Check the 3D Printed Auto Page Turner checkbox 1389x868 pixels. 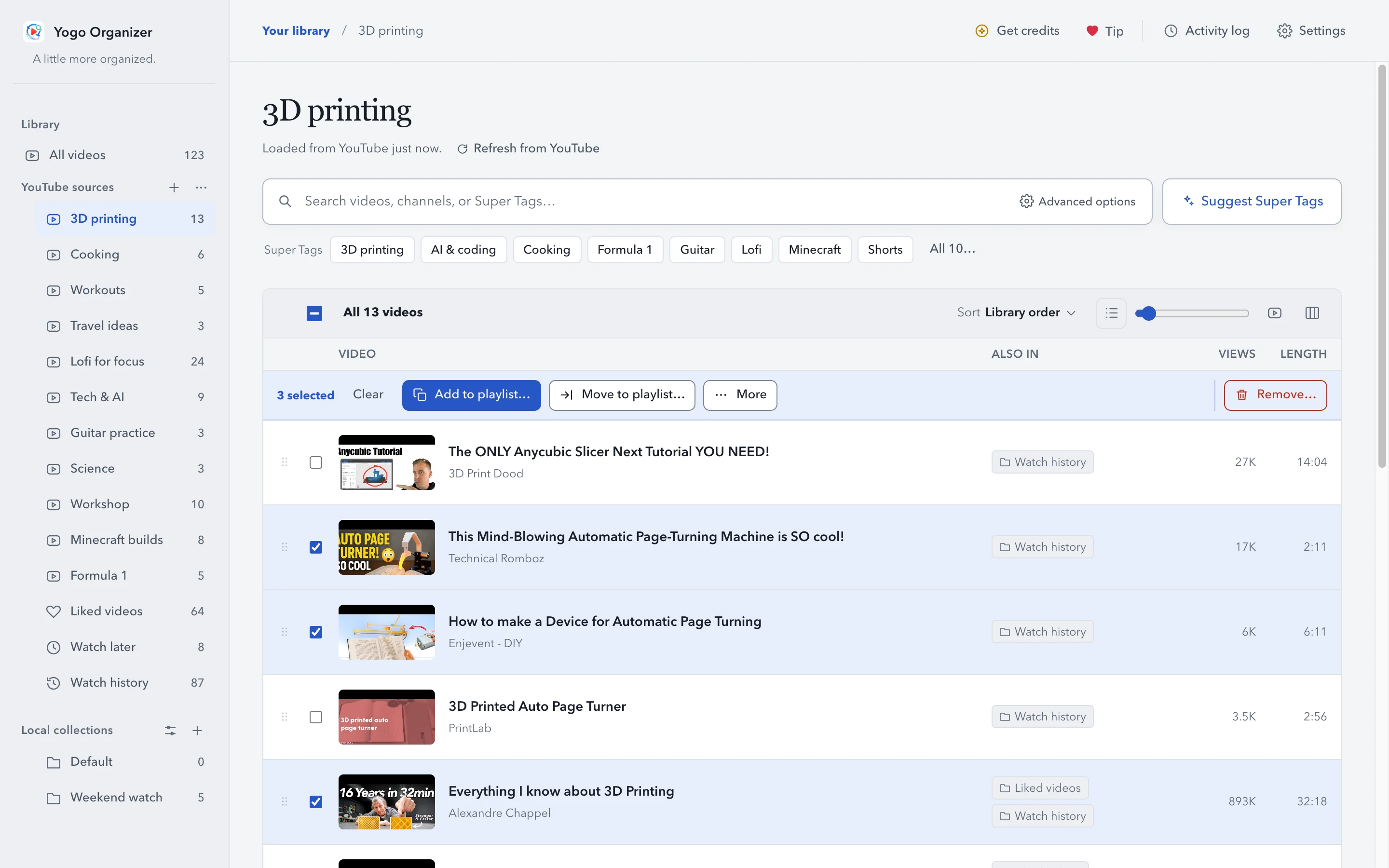pos(316,717)
